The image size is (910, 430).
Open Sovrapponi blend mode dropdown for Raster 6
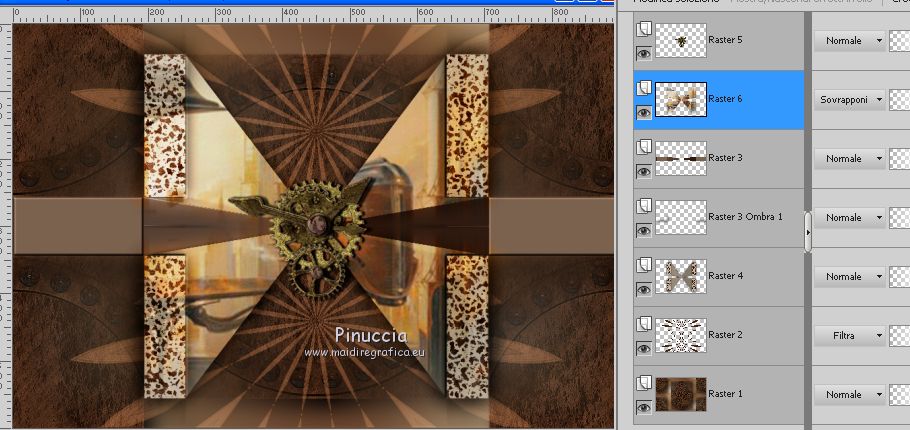pos(850,100)
